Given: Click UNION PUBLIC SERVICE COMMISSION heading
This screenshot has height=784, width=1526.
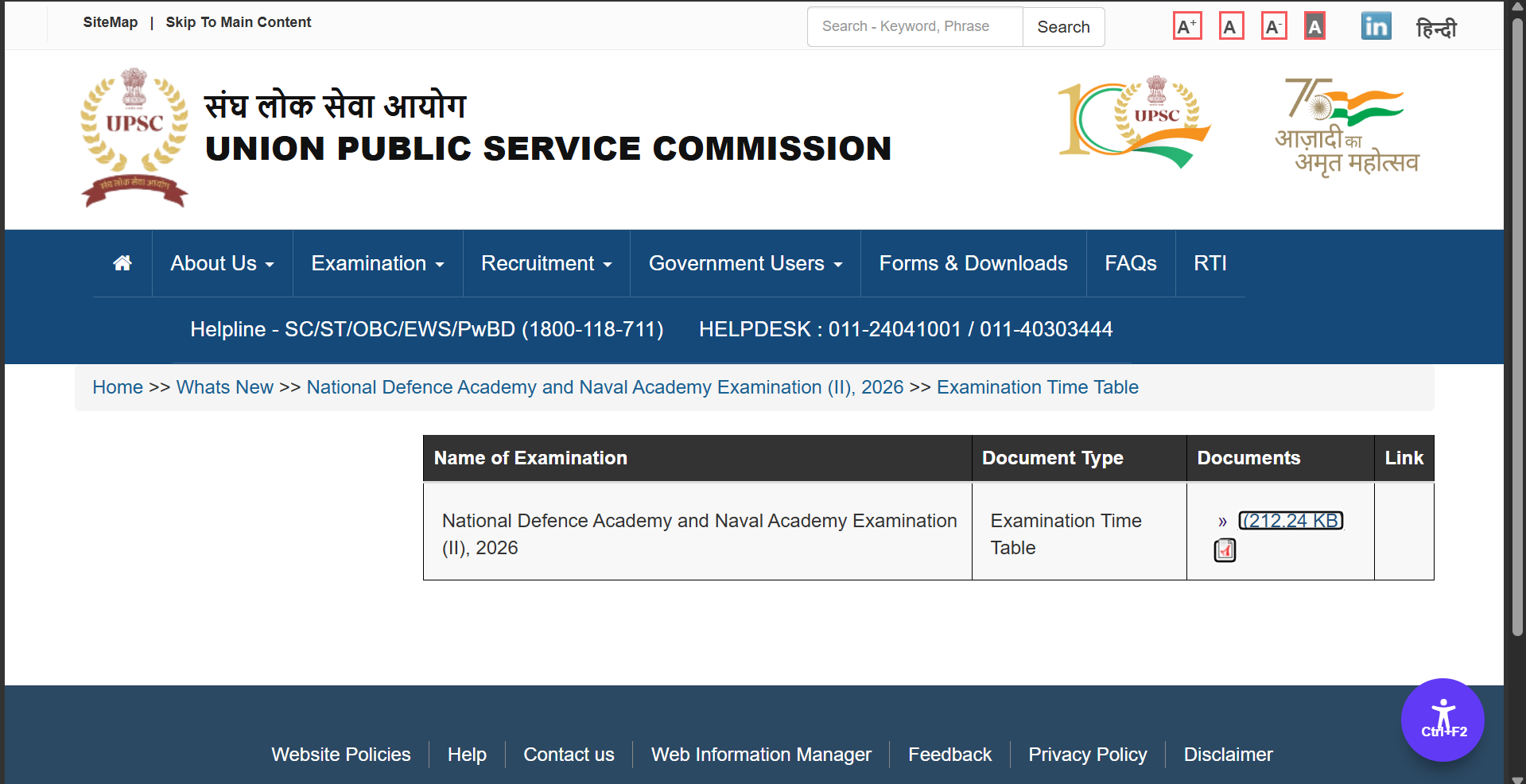Looking at the screenshot, I should click(549, 149).
